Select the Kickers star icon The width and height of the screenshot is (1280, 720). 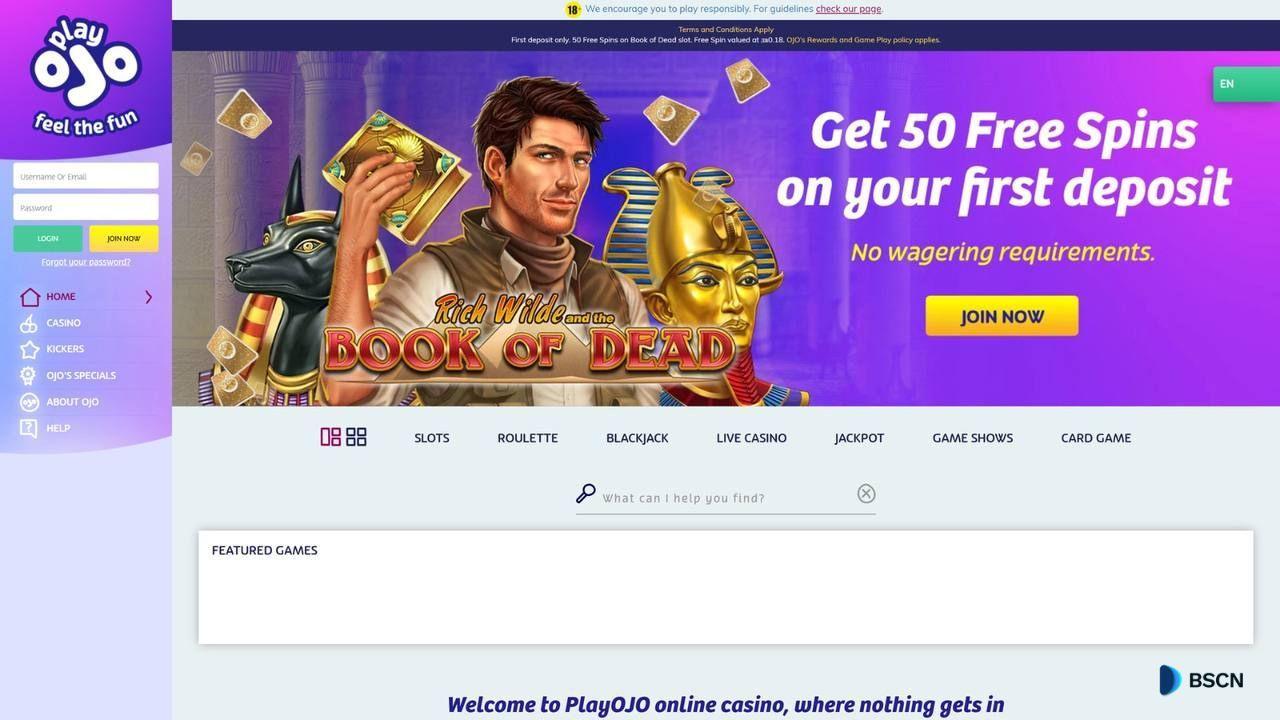[x=29, y=349]
